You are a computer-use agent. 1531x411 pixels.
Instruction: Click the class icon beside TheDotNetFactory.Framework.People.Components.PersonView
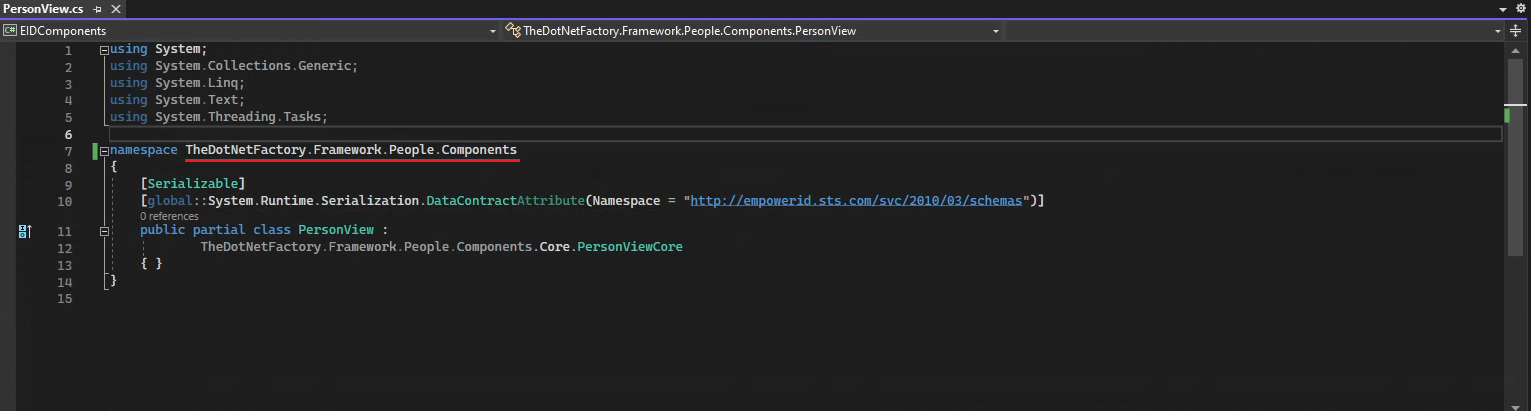[513, 31]
